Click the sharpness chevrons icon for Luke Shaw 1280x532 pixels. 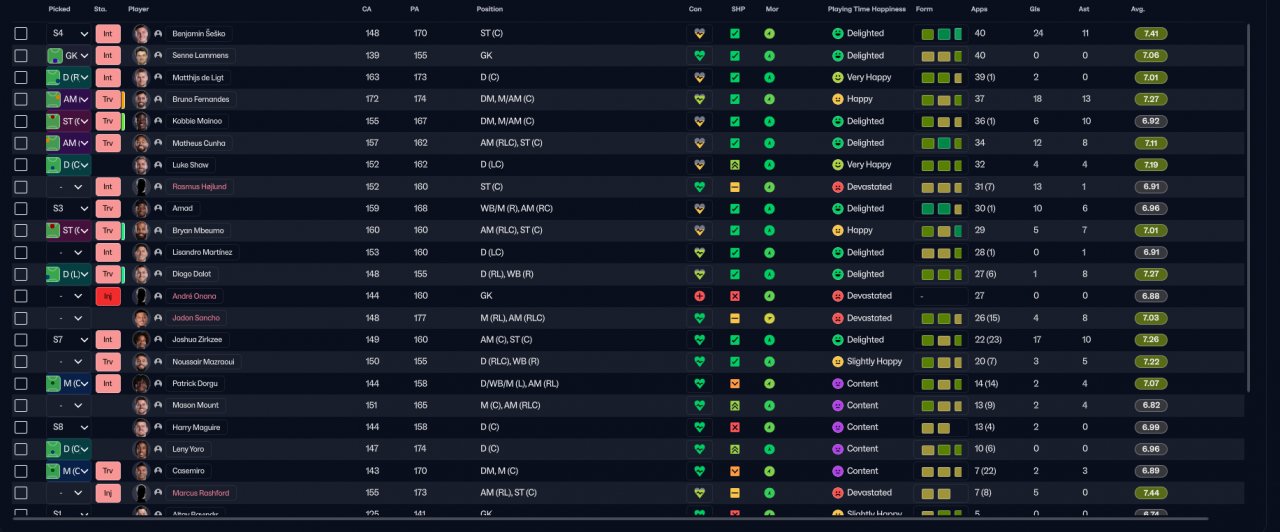tap(735, 165)
